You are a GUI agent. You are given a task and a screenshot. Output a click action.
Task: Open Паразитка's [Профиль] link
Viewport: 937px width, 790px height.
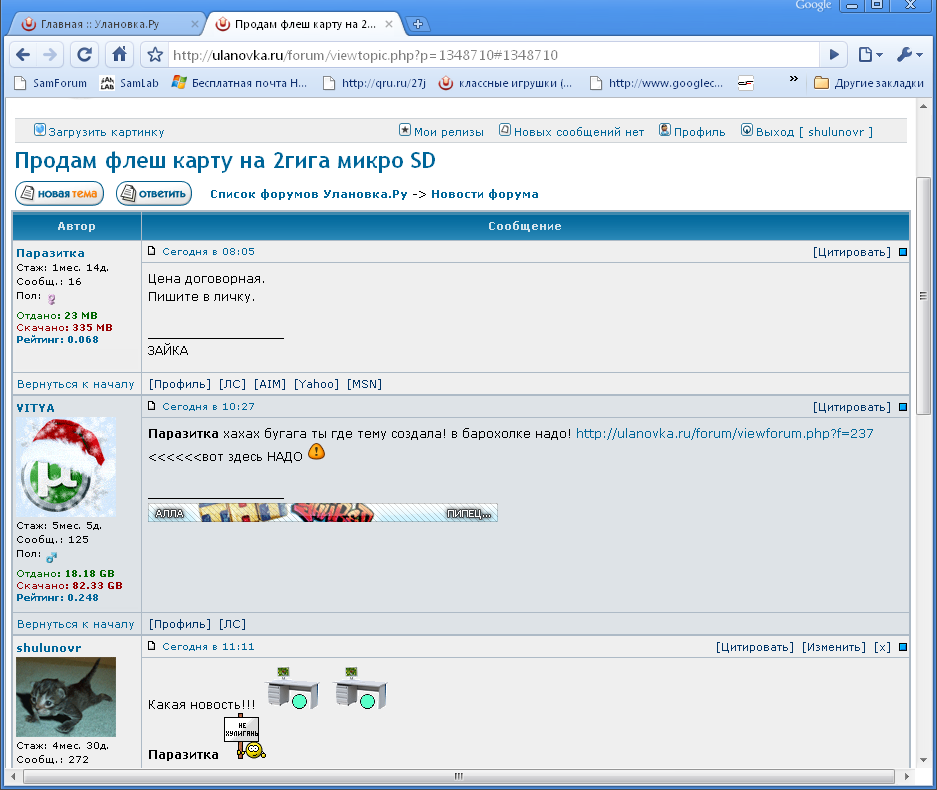point(180,384)
